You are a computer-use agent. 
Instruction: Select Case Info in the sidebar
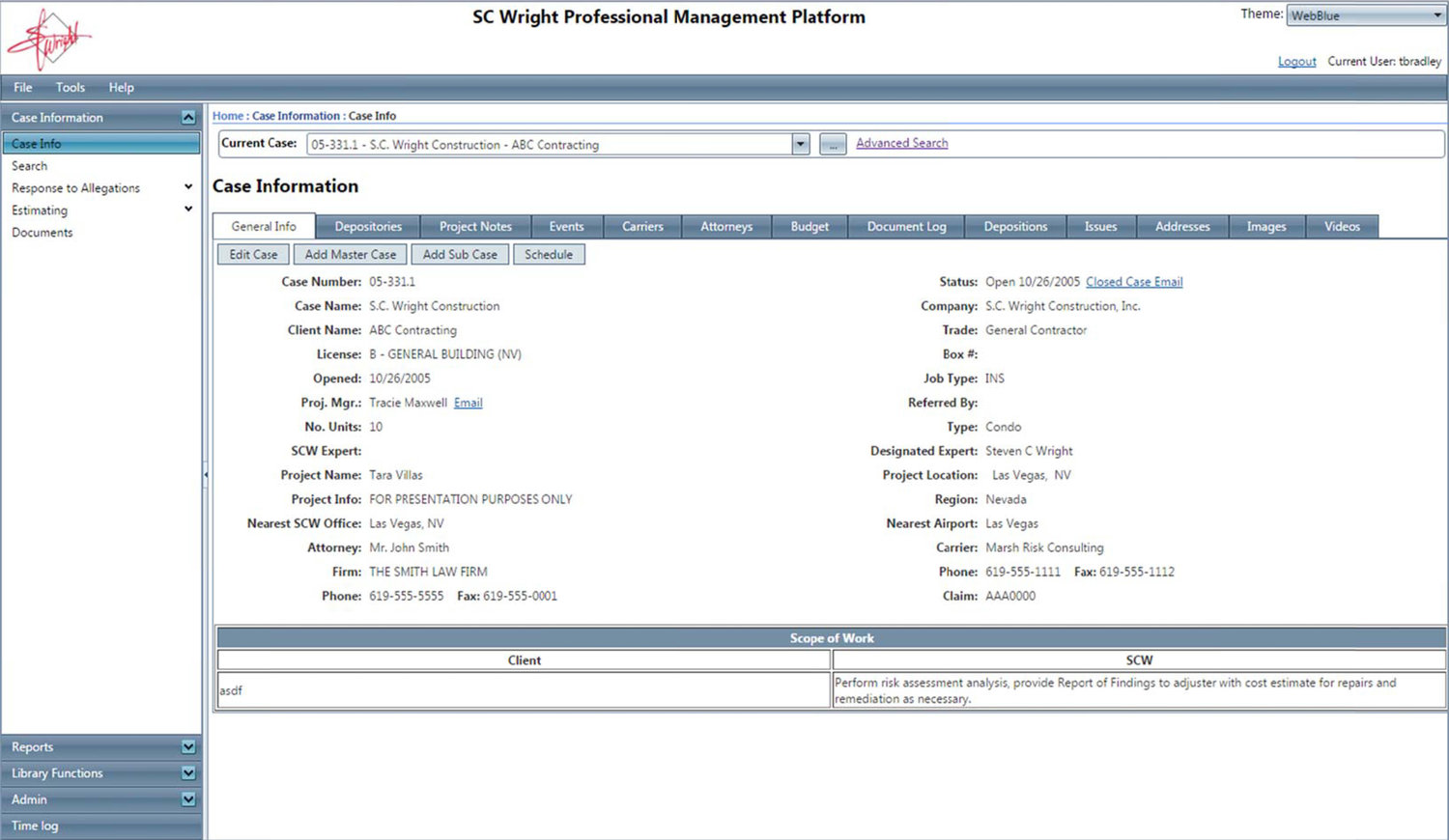click(101, 143)
